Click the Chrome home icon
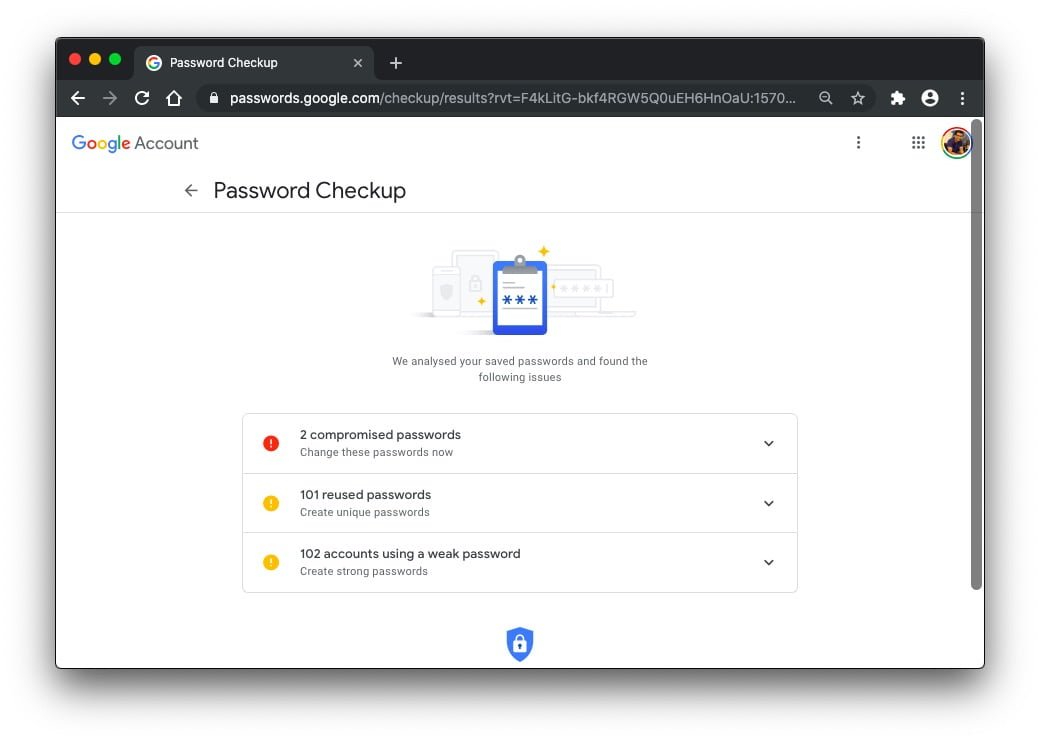This screenshot has width=1040, height=742. pyautogui.click(x=172, y=98)
